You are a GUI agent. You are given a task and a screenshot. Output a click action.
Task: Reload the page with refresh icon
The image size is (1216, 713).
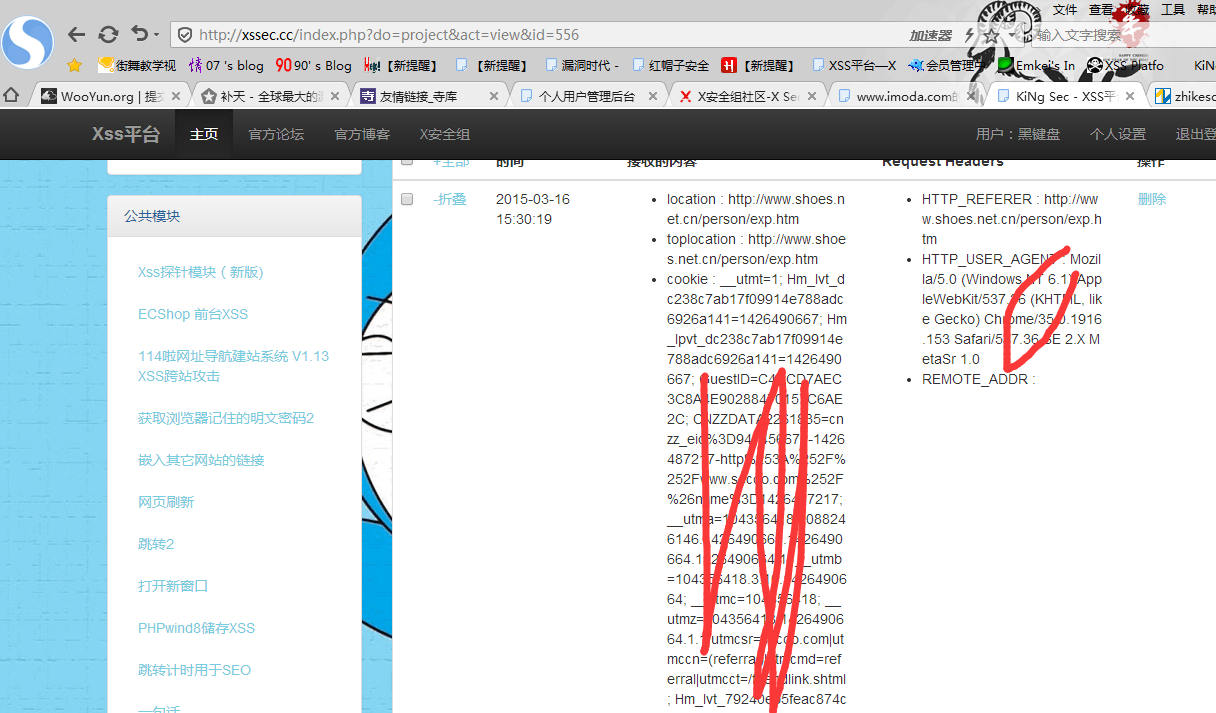(x=108, y=34)
